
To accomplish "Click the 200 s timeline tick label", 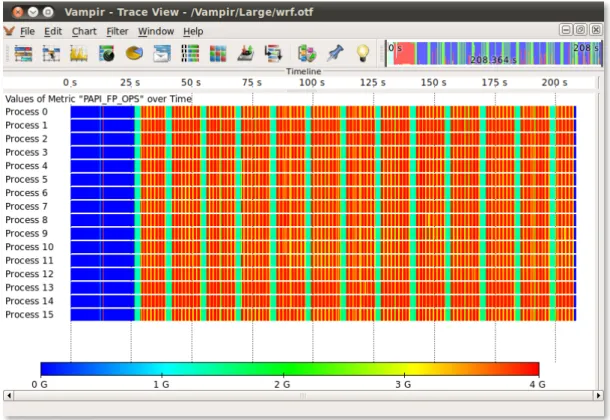I will coord(554,82).
